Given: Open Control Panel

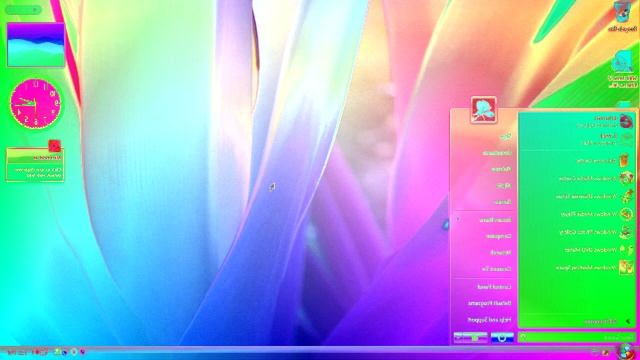Looking at the screenshot, I should click(x=494, y=287).
